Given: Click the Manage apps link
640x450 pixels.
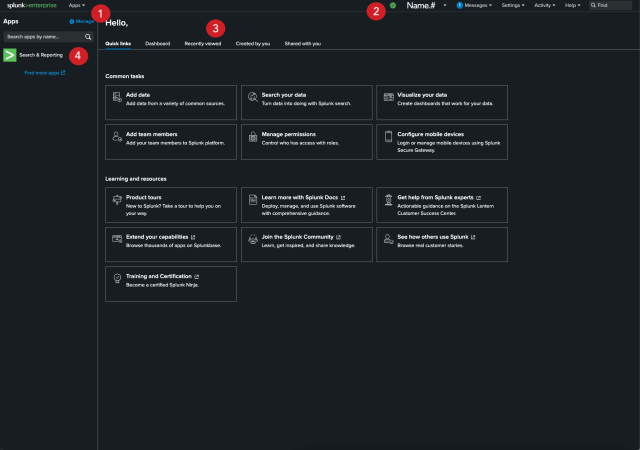Looking at the screenshot, I should [82, 22].
